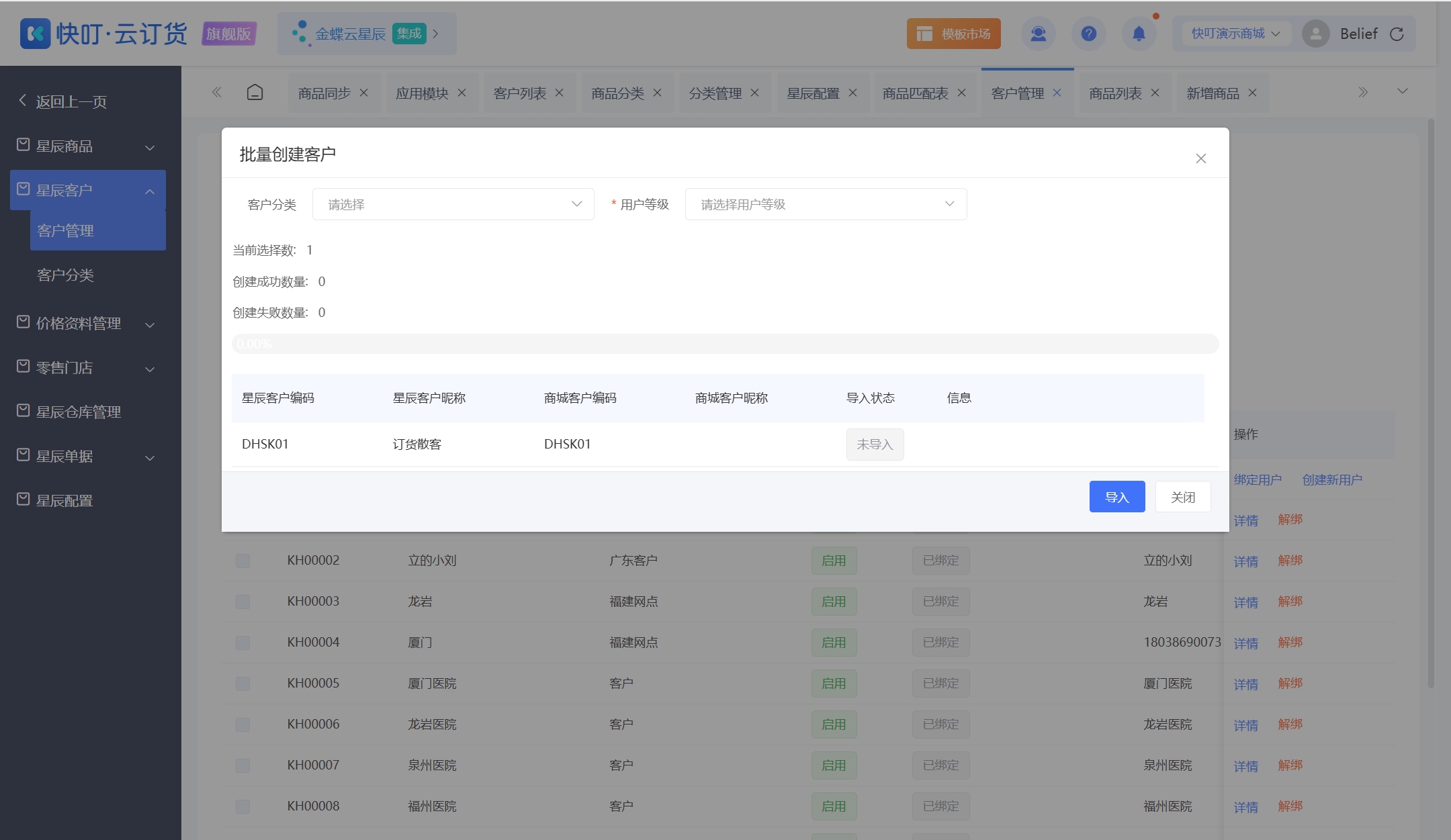1451x840 pixels.
Task: Tick the checkbox for KH00002
Action: (243, 561)
